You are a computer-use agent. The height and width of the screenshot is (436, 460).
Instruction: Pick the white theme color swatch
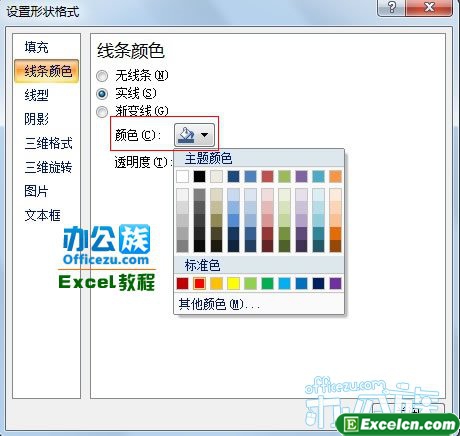pos(182,176)
